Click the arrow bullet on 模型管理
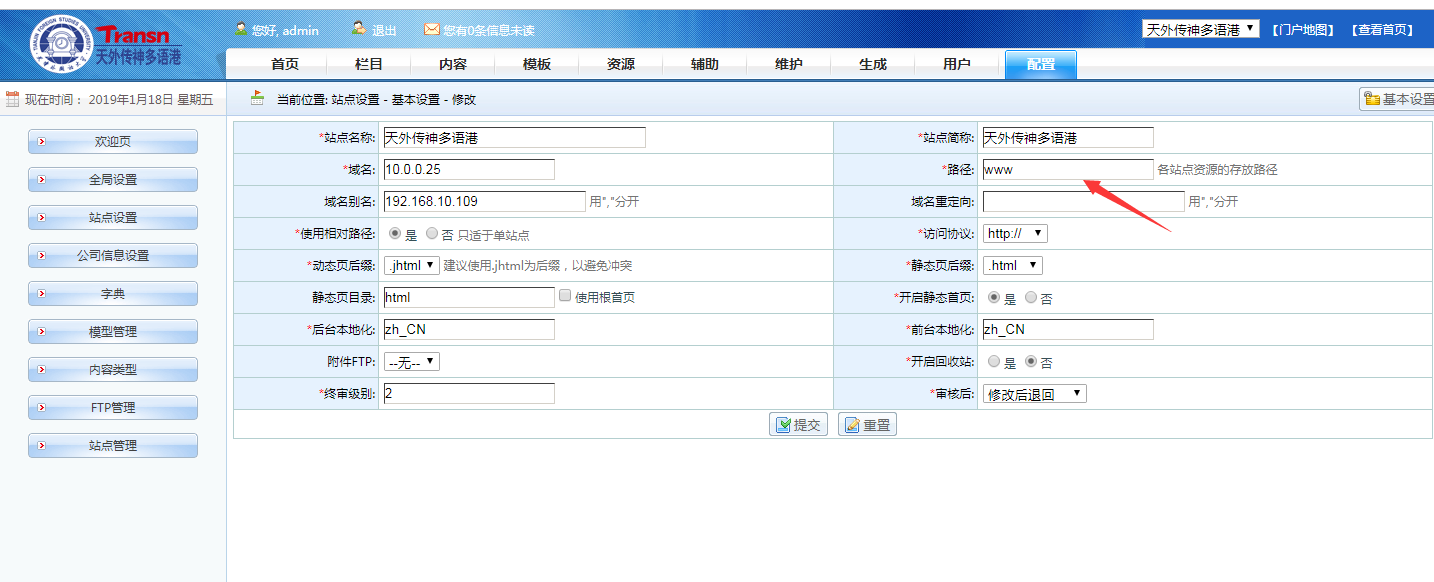Viewport: 1434px width, 582px height. tap(41, 332)
